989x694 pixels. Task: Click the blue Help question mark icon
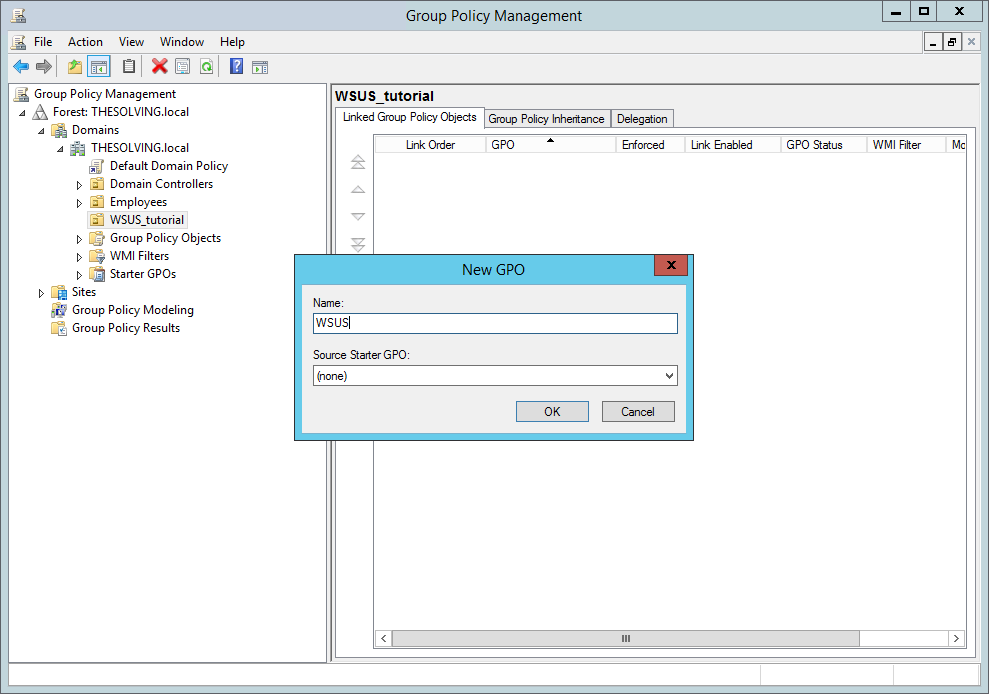(237, 66)
